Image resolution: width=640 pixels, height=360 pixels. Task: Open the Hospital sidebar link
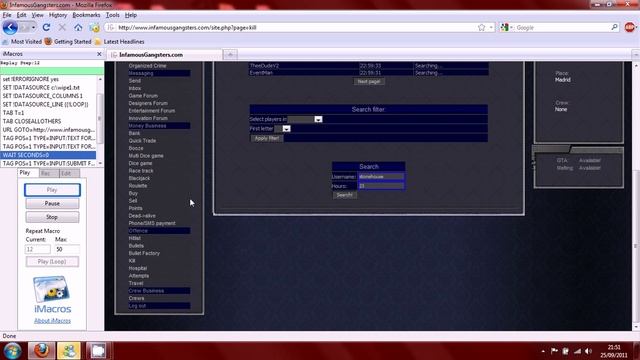point(138,268)
